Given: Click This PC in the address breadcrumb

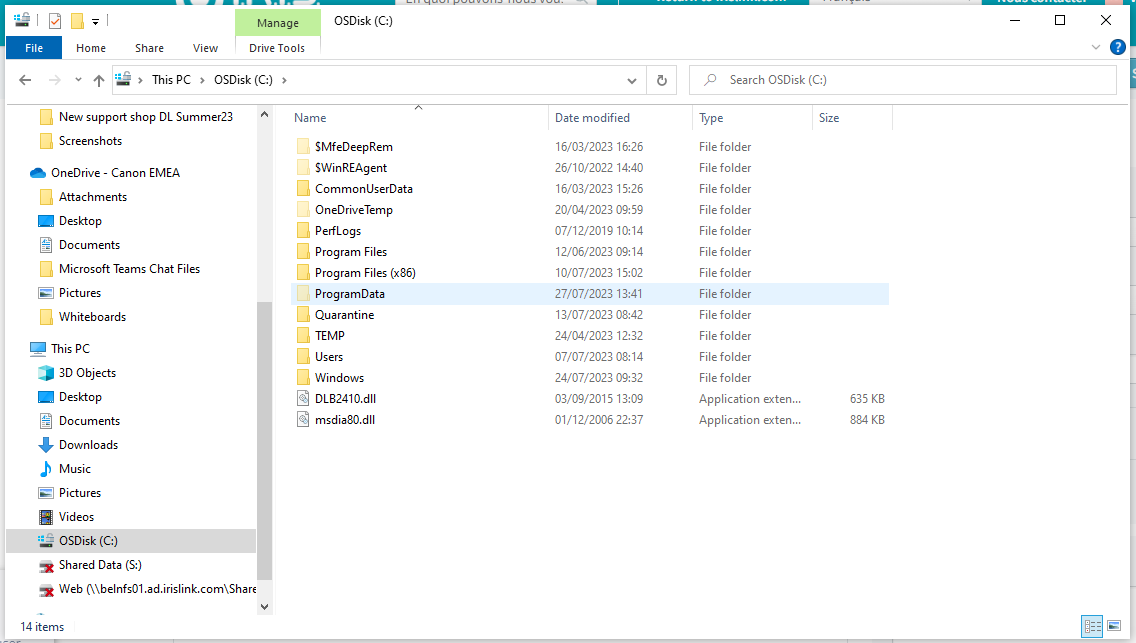Looking at the screenshot, I should coord(170,80).
